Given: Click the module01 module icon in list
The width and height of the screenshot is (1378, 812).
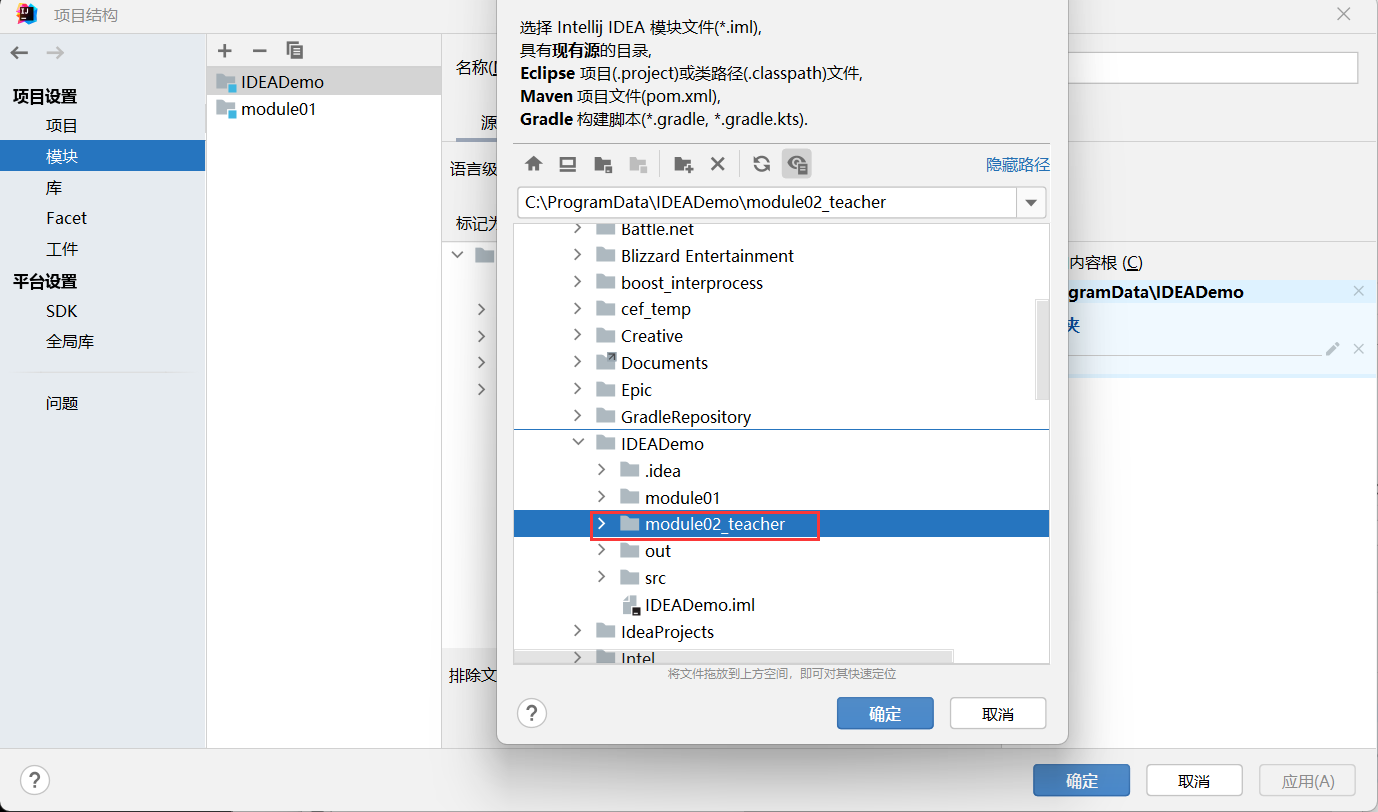Looking at the screenshot, I should [226, 109].
